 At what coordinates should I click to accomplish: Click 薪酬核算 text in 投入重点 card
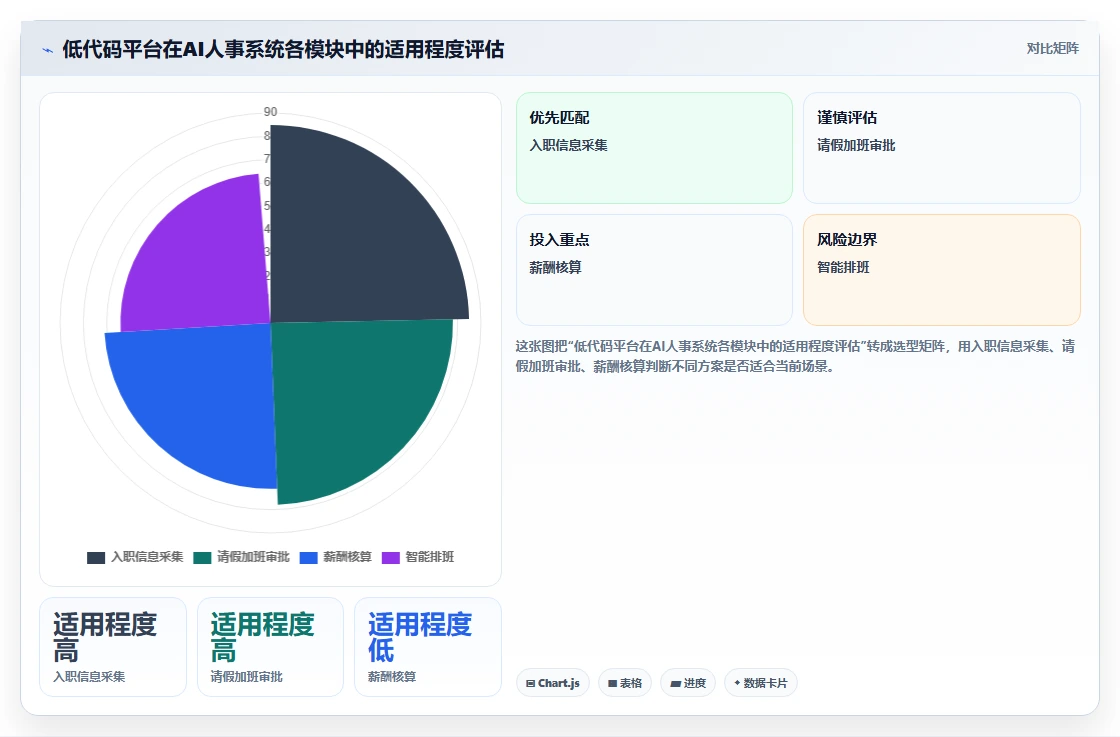(x=556, y=267)
